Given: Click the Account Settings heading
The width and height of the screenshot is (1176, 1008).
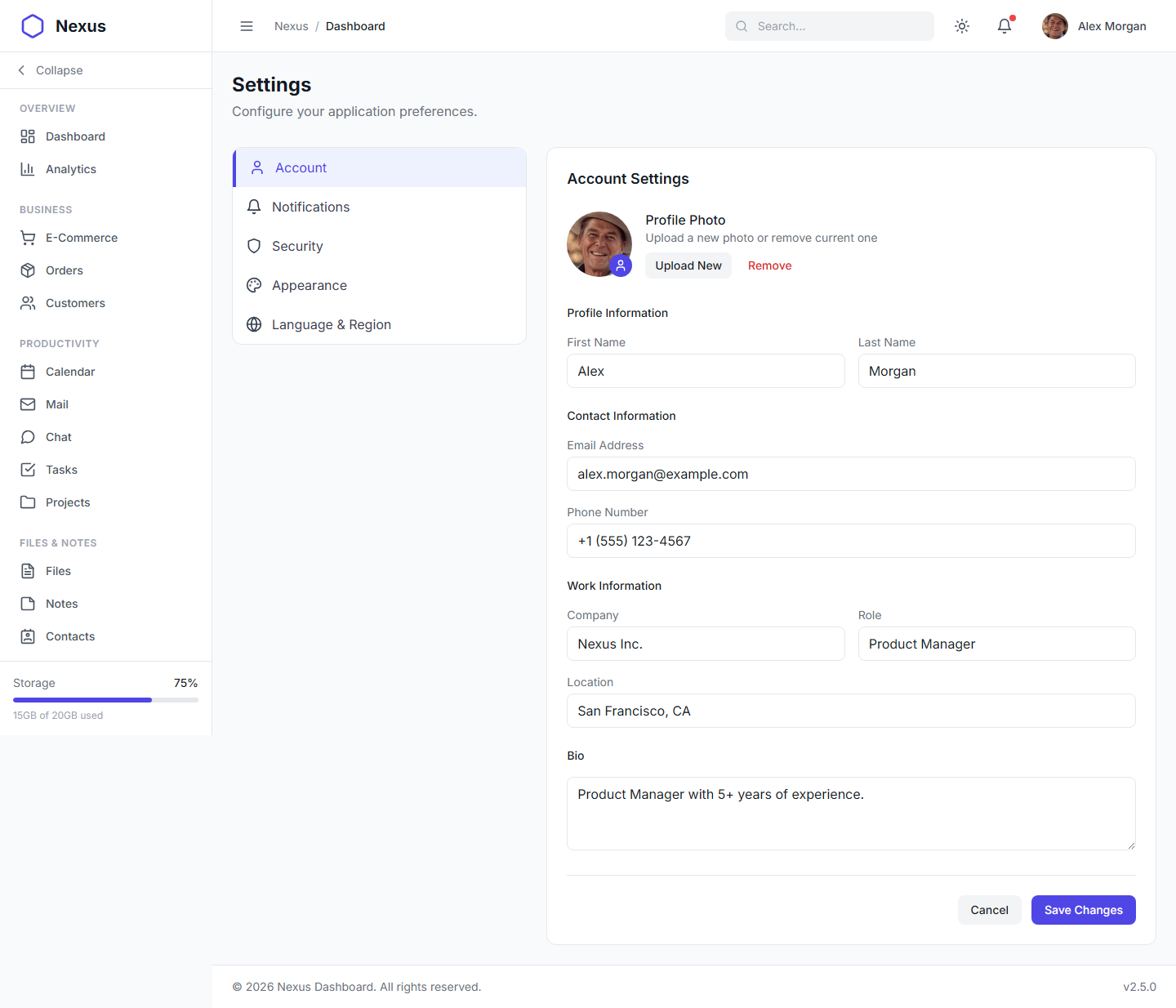Looking at the screenshot, I should click(628, 179).
